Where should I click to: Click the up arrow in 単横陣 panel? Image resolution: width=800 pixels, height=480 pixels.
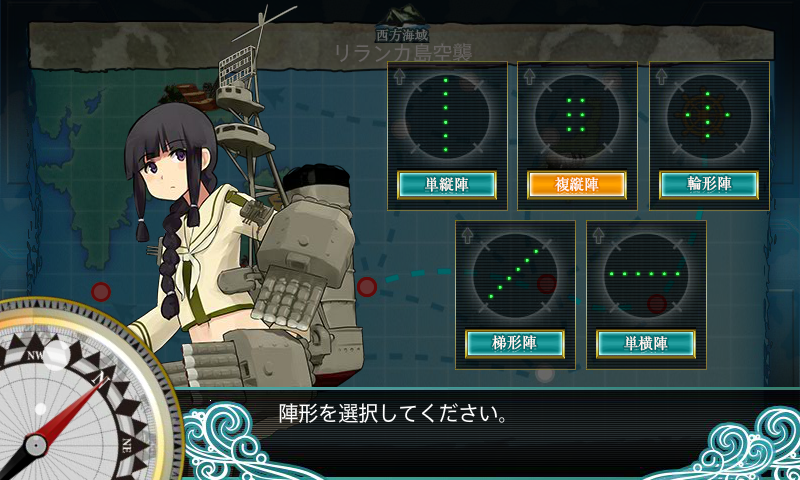pyautogui.click(x=598, y=236)
